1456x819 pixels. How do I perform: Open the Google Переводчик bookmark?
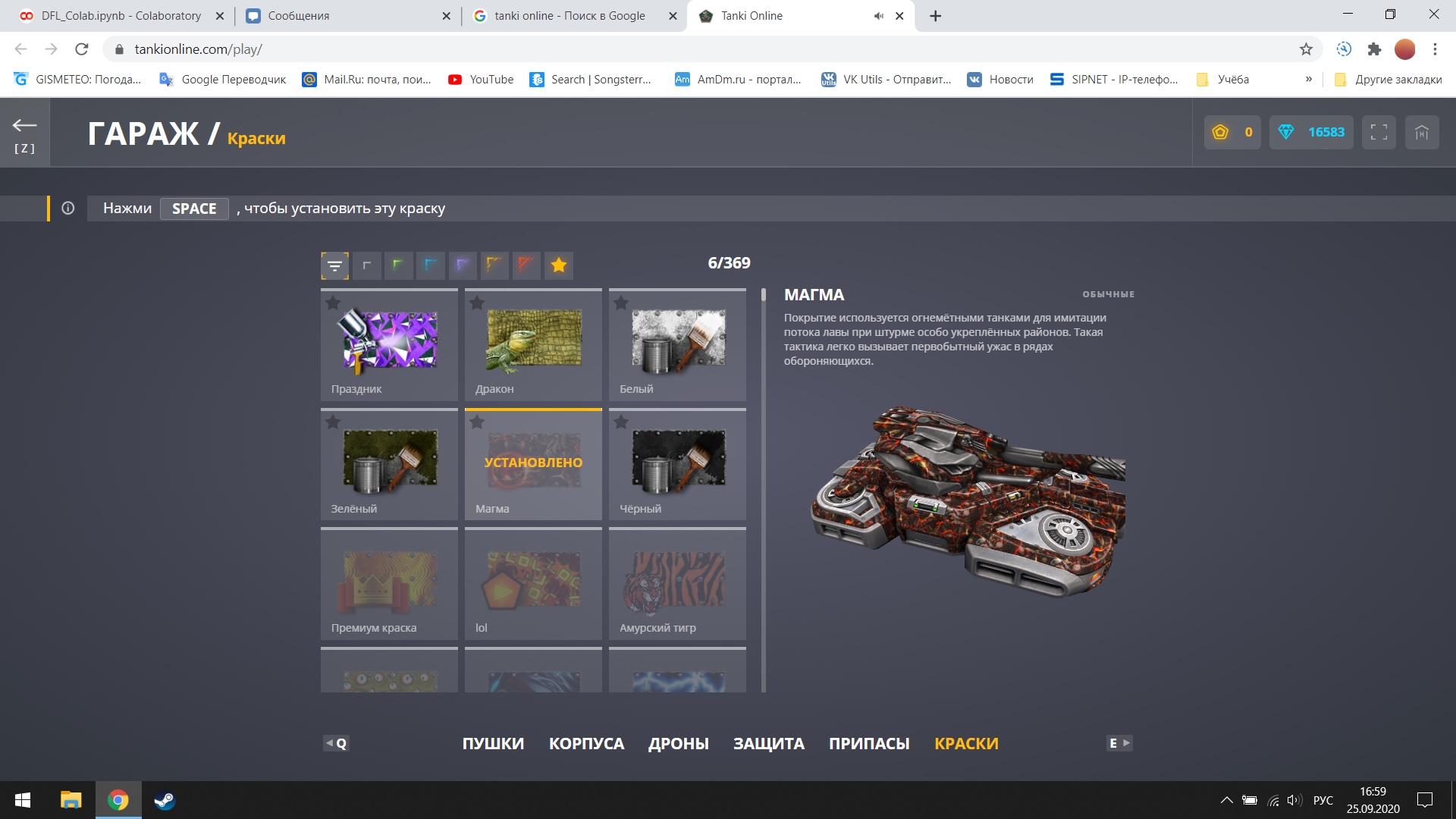click(223, 80)
